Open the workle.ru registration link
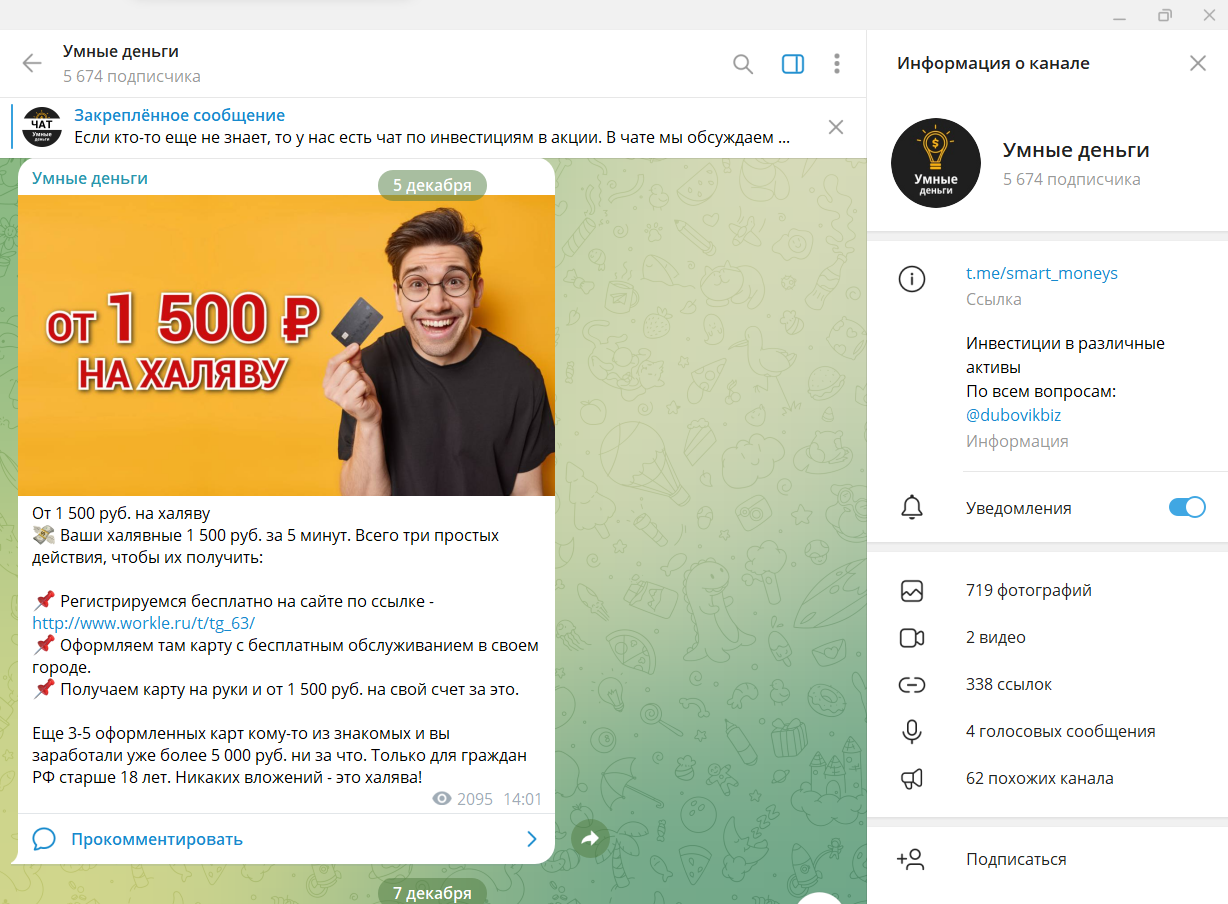 pyautogui.click(x=144, y=622)
